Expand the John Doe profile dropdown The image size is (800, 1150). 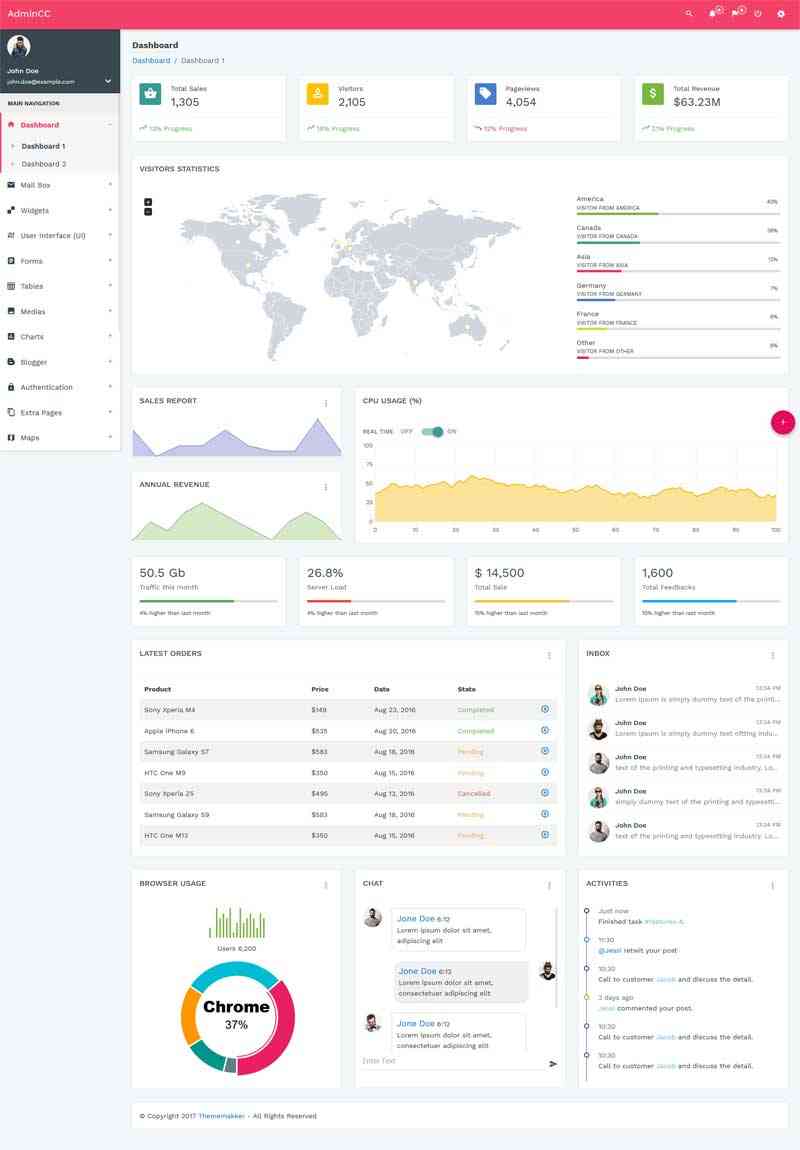pos(108,81)
